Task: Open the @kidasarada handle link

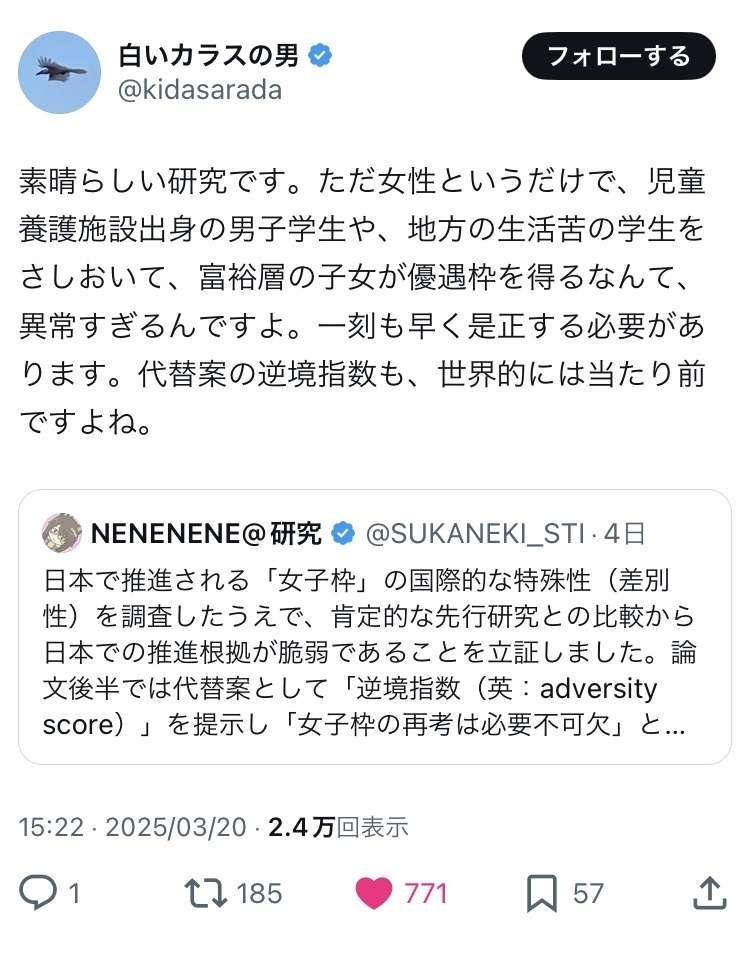Action: [x=200, y=90]
